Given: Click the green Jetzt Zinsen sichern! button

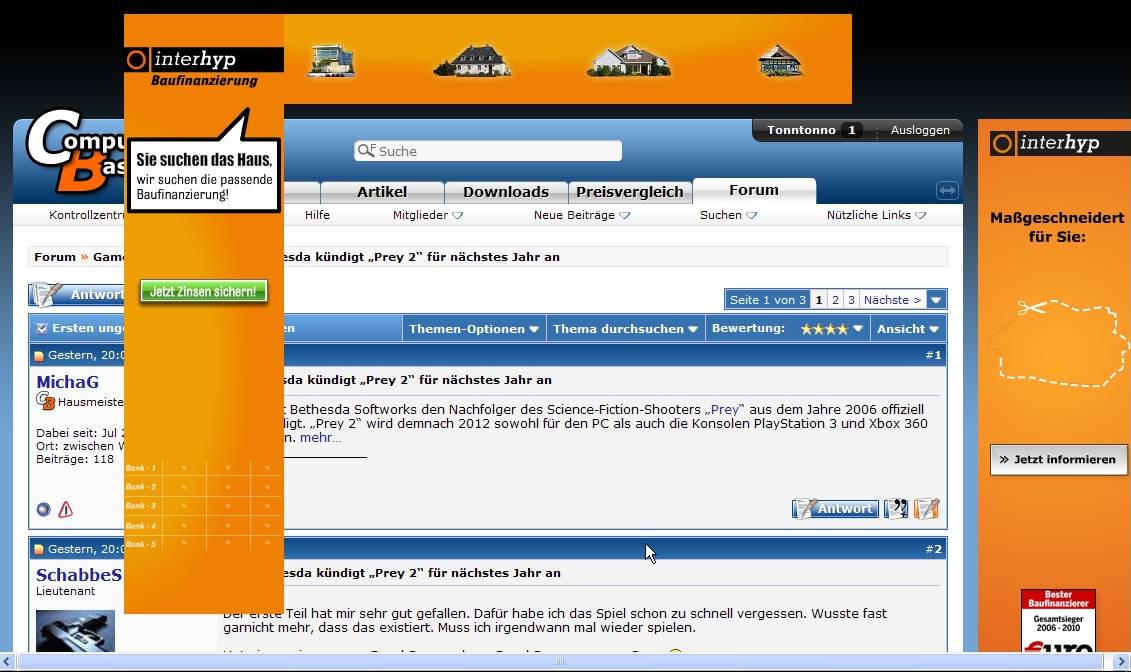Looking at the screenshot, I should 203,291.
